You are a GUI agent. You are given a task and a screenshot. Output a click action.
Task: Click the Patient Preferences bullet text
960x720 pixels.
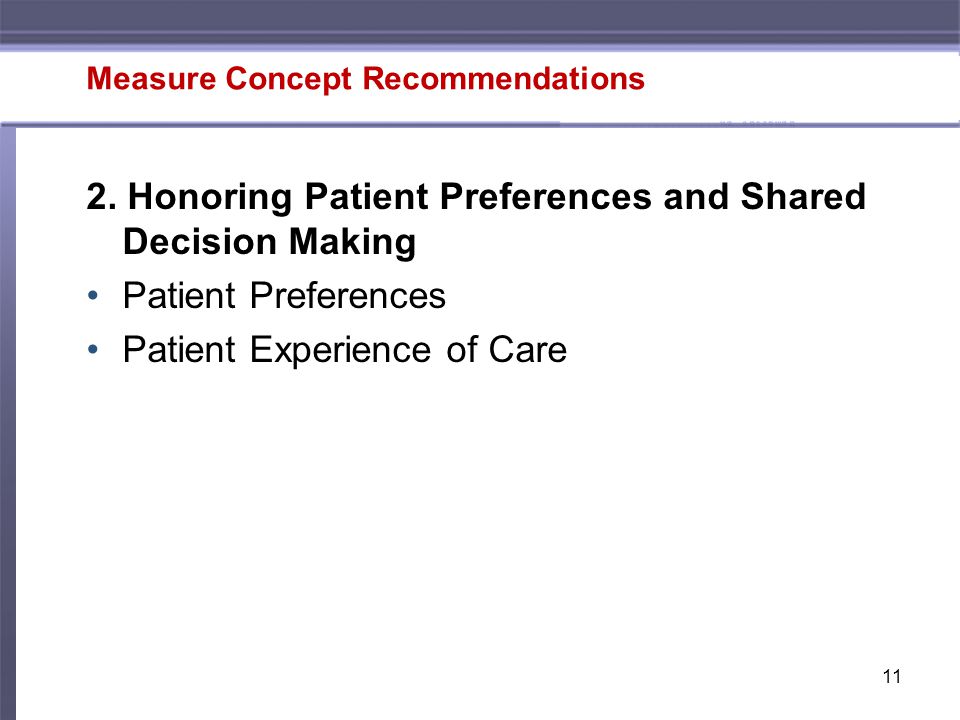click(x=284, y=296)
